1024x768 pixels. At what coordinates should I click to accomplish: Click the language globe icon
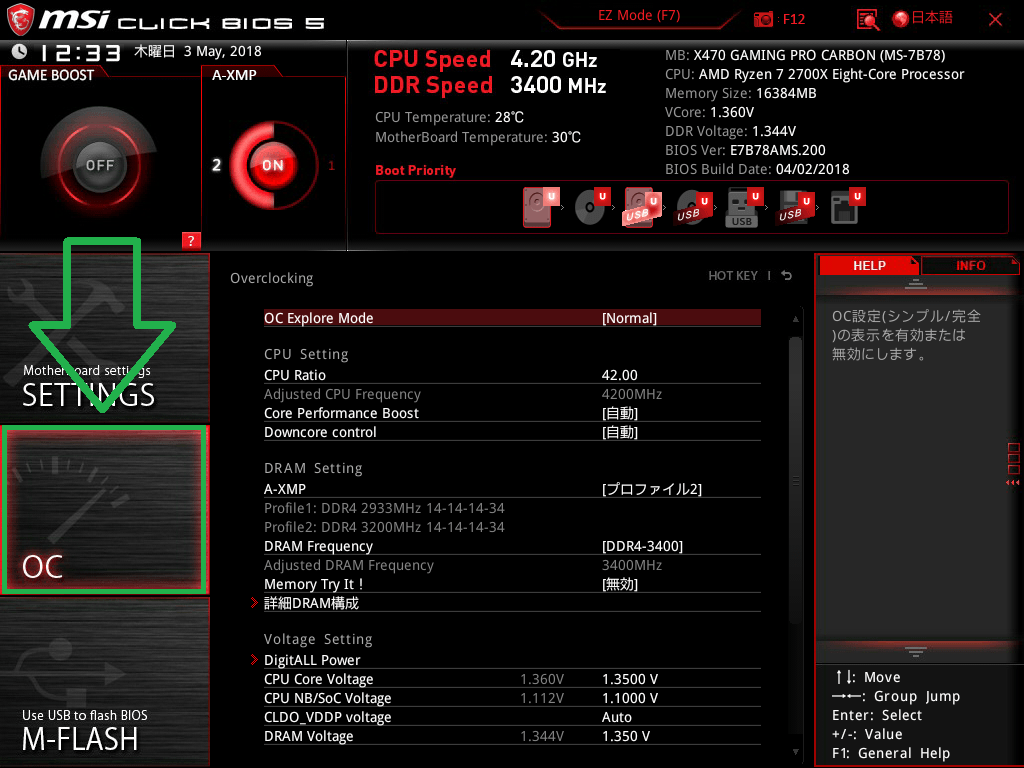click(x=900, y=19)
